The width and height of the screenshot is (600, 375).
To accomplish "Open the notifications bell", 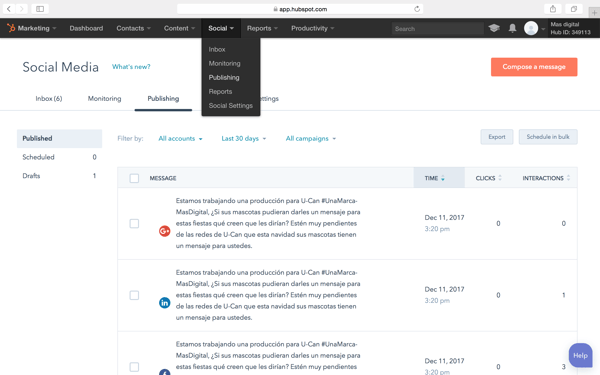I will (512, 28).
